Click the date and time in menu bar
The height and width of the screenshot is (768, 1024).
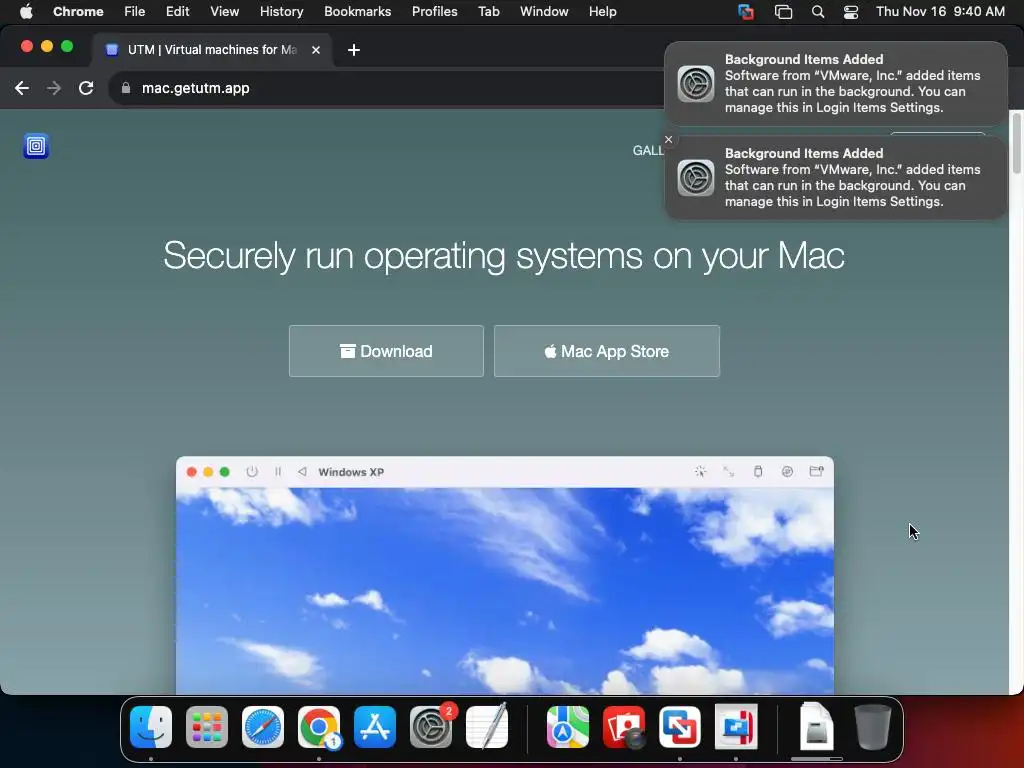click(x=940, y=11)
